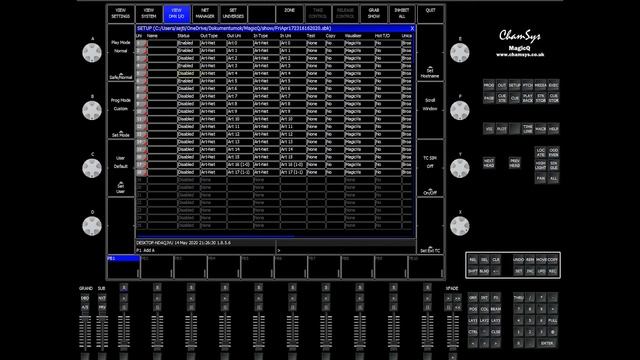640x360 pixels.
Task: Open Out Uni Art 0 cell
Action: pyautogui.click(x=239, y=43)
